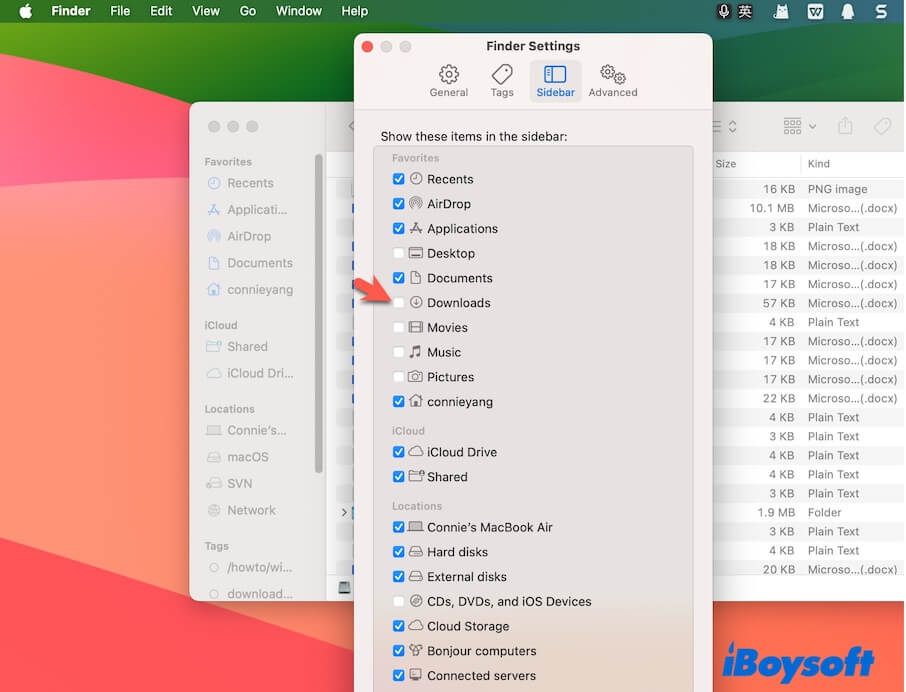Uncheck the Hard disks checkbox
906x692 pixels.
398,551
